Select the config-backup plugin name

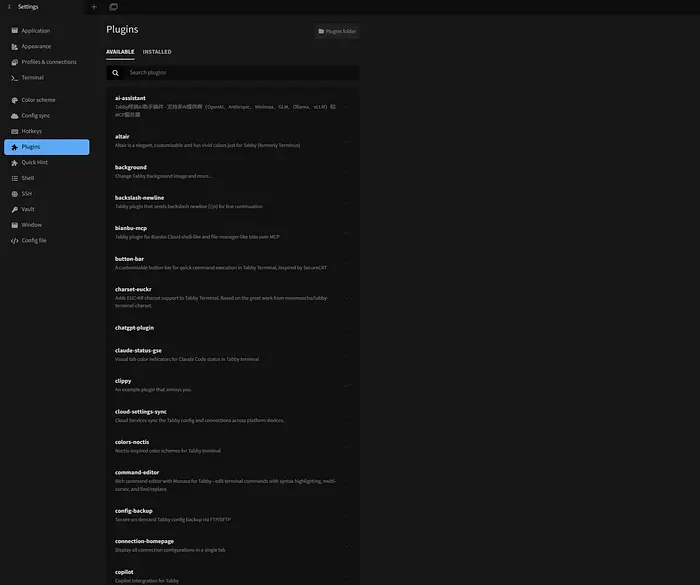133,511
